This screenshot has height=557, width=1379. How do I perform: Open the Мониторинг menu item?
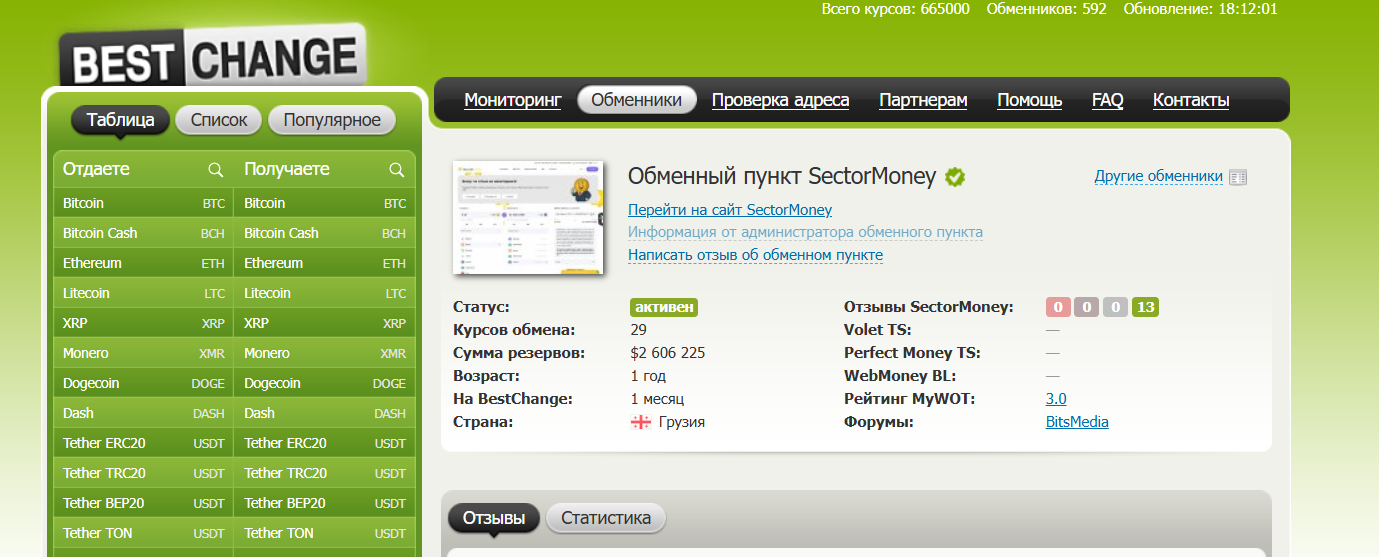[513, 100]
